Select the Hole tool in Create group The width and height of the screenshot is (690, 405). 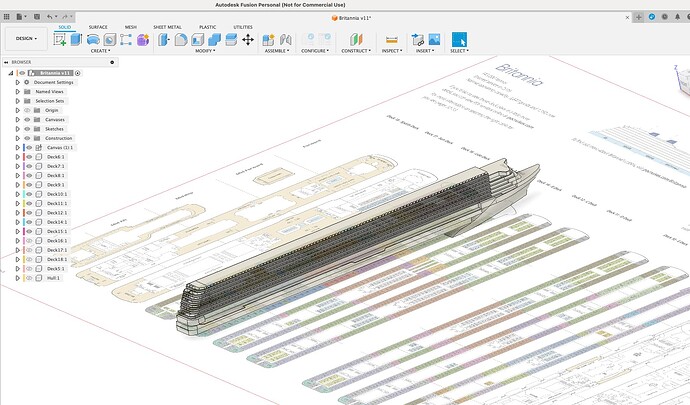click(110, 40)
